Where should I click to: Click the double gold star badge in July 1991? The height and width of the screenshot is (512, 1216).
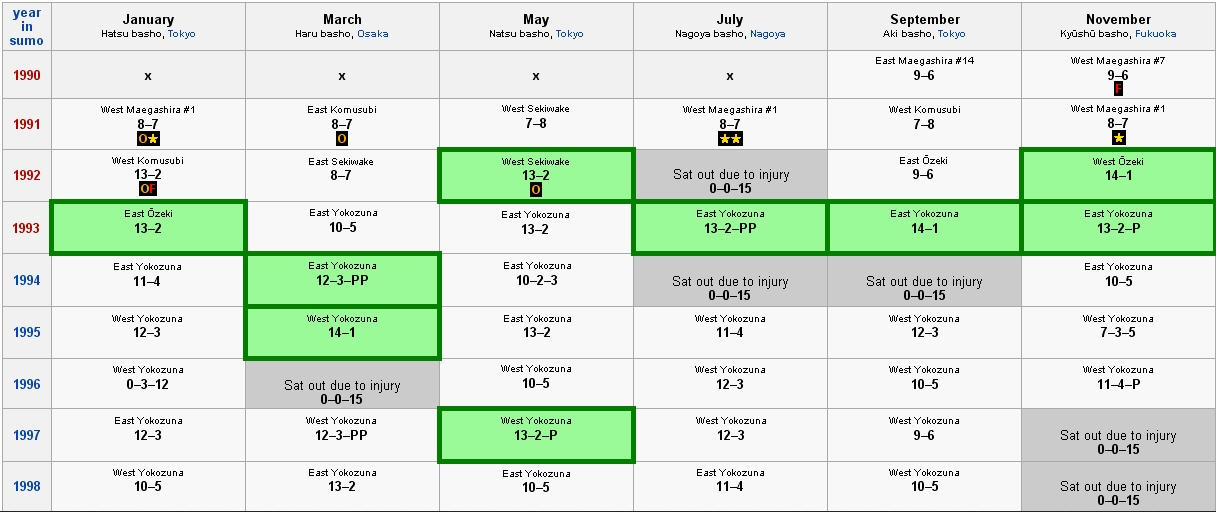click(730, 138)
